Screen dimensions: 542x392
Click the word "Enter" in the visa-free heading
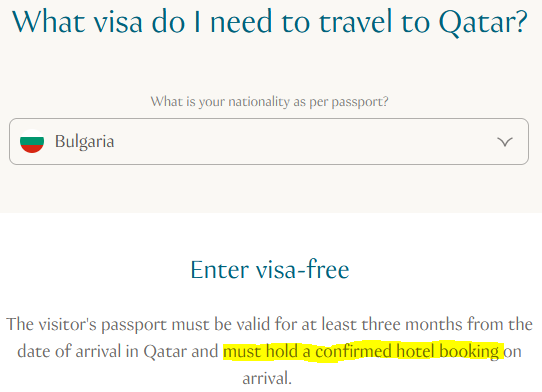point(219,270)
